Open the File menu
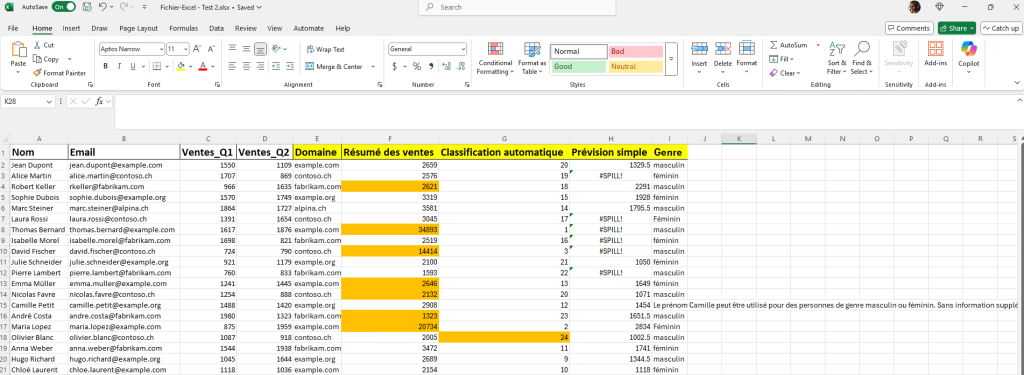Viewport: 1024px width, 375px height. point(13,29)
